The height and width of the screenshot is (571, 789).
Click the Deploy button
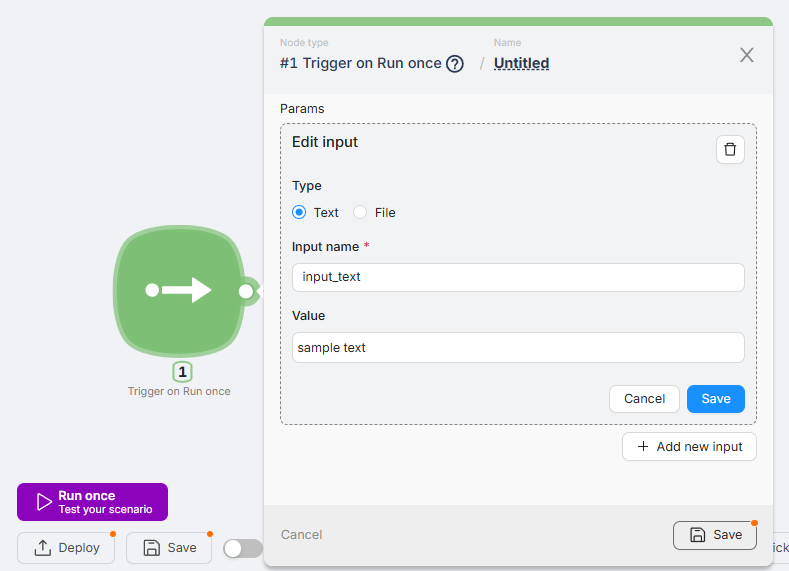(67, 548)
